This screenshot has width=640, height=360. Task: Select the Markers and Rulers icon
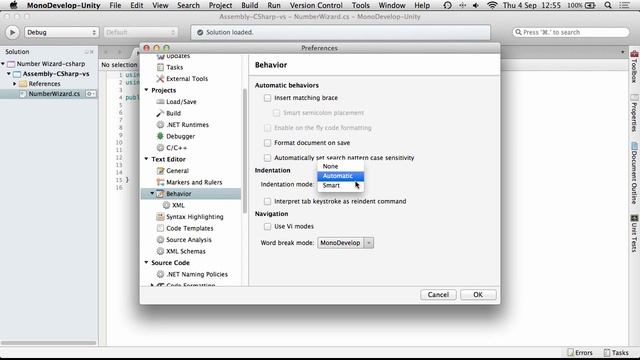pos(160,182)
